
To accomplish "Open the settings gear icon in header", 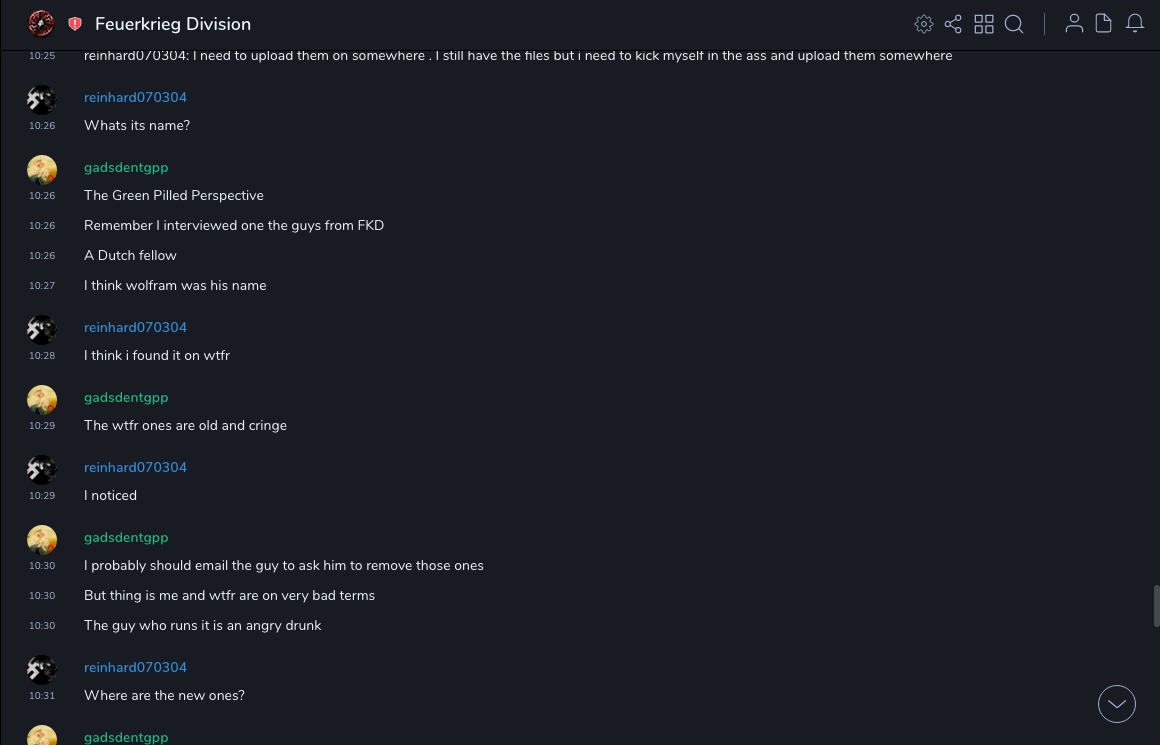I will pos(924,24).
